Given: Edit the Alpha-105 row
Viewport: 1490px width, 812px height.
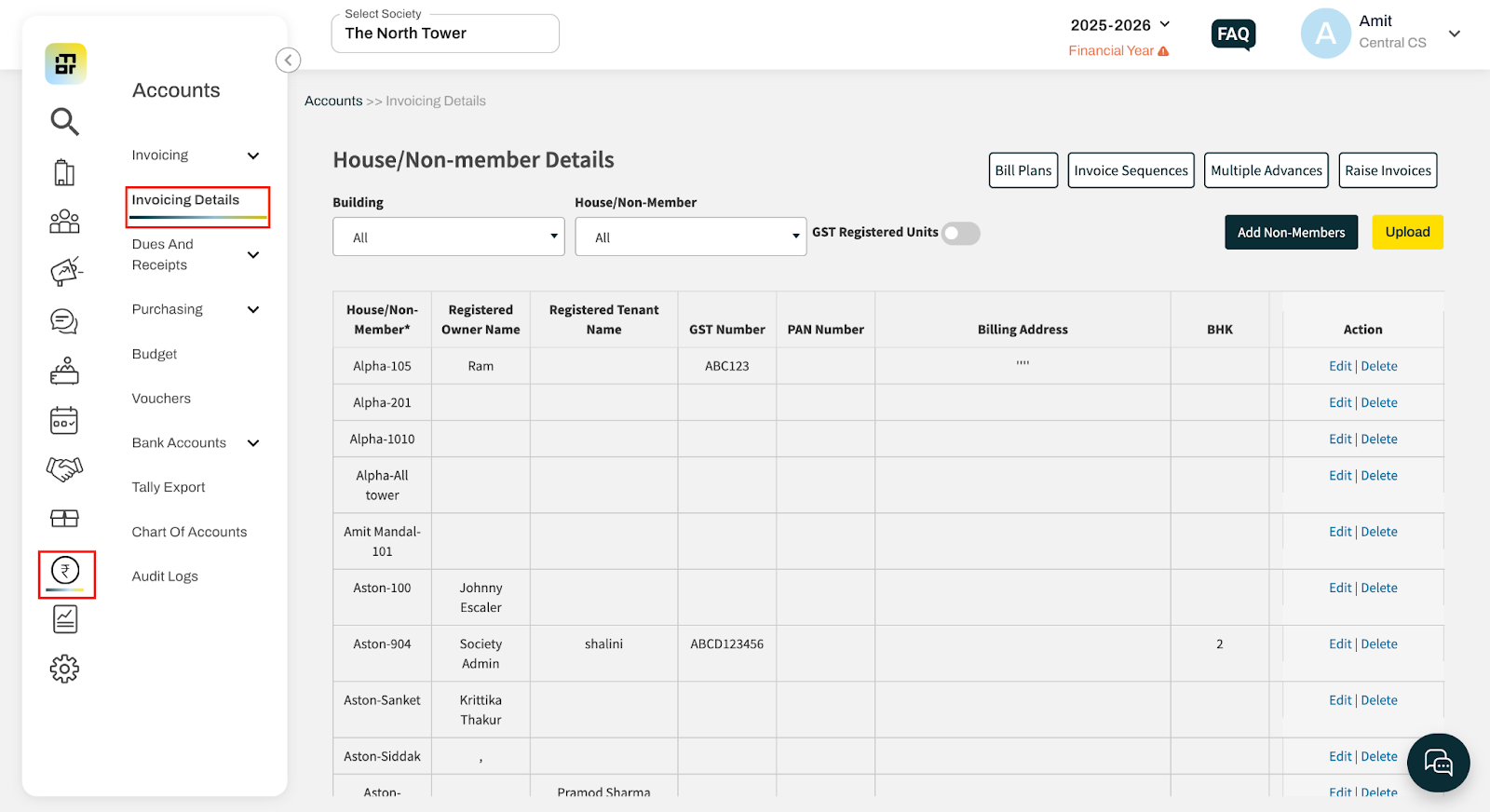Looking at the screenshot, I should coord(1339,366).
